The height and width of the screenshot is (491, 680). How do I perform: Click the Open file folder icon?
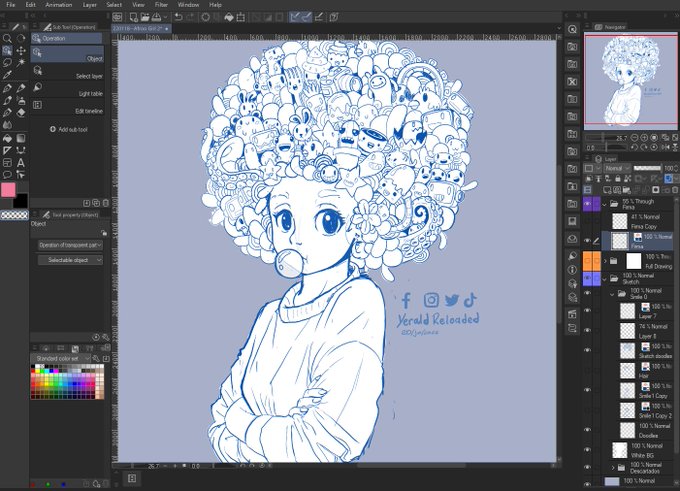[145, 17]
